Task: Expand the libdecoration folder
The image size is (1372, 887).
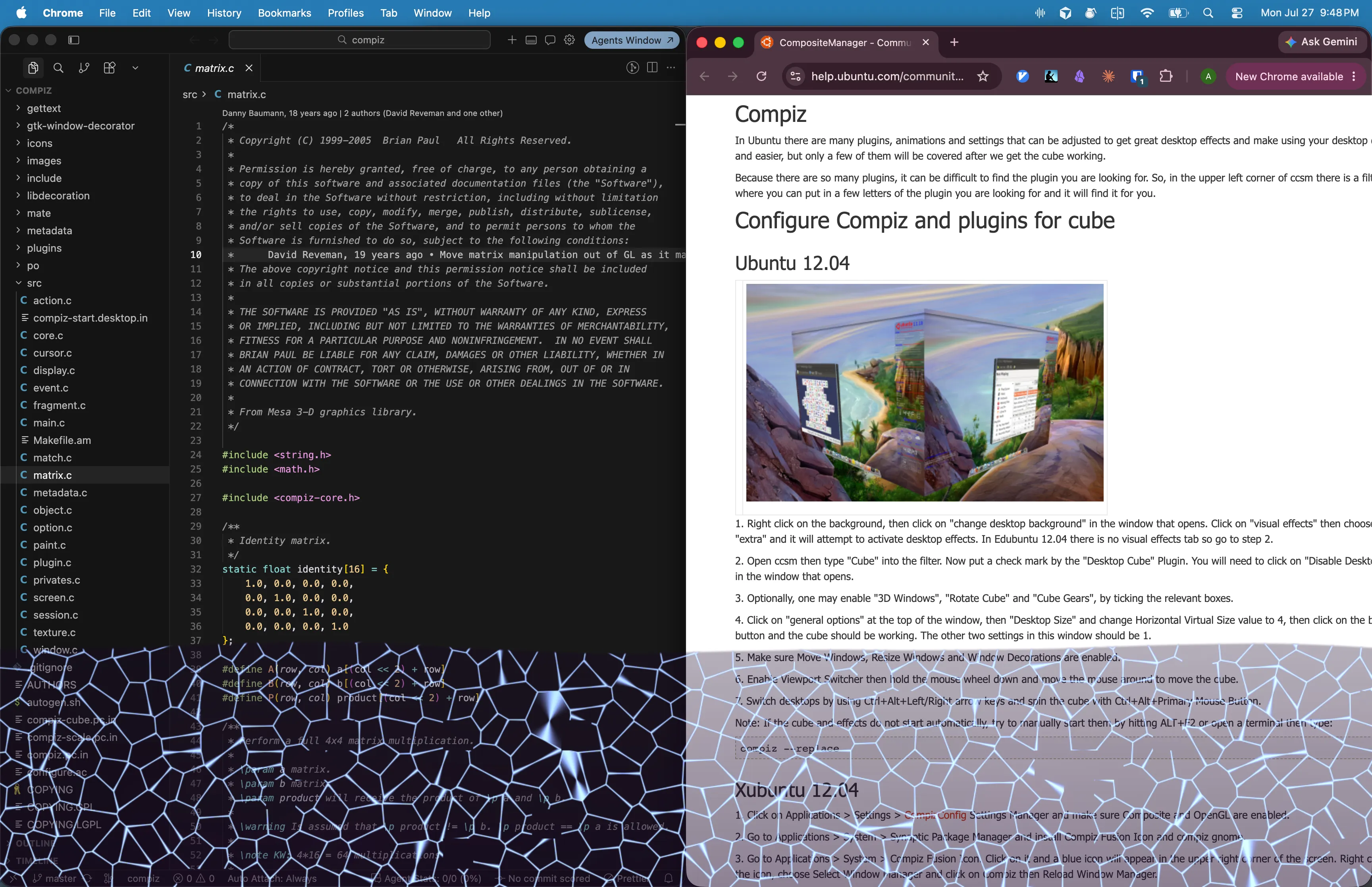Action: coord(86,196)
